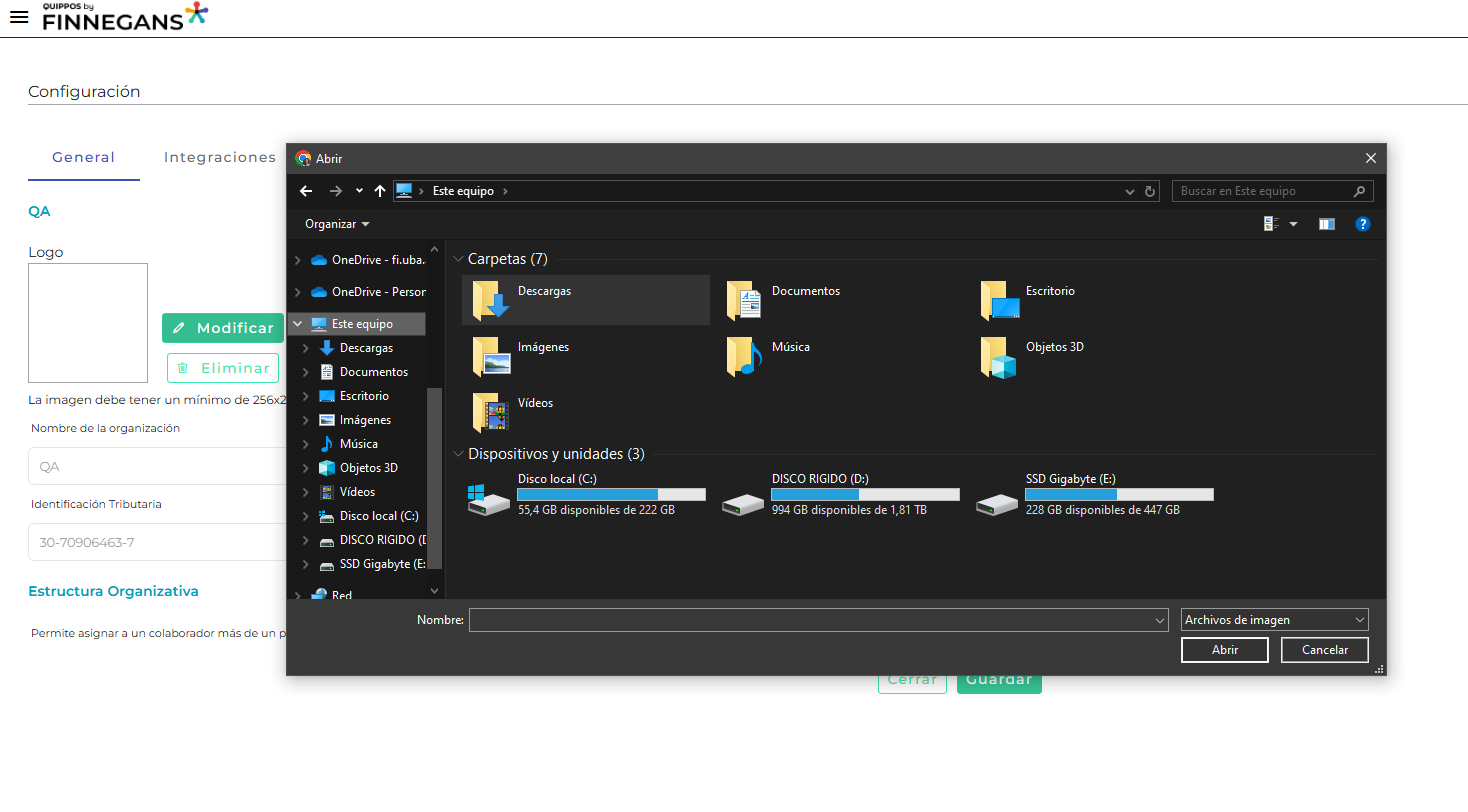This screenshot has height=812, width=1468.
Task: Click the hamburger menu icon
Action: coord(18,18)
